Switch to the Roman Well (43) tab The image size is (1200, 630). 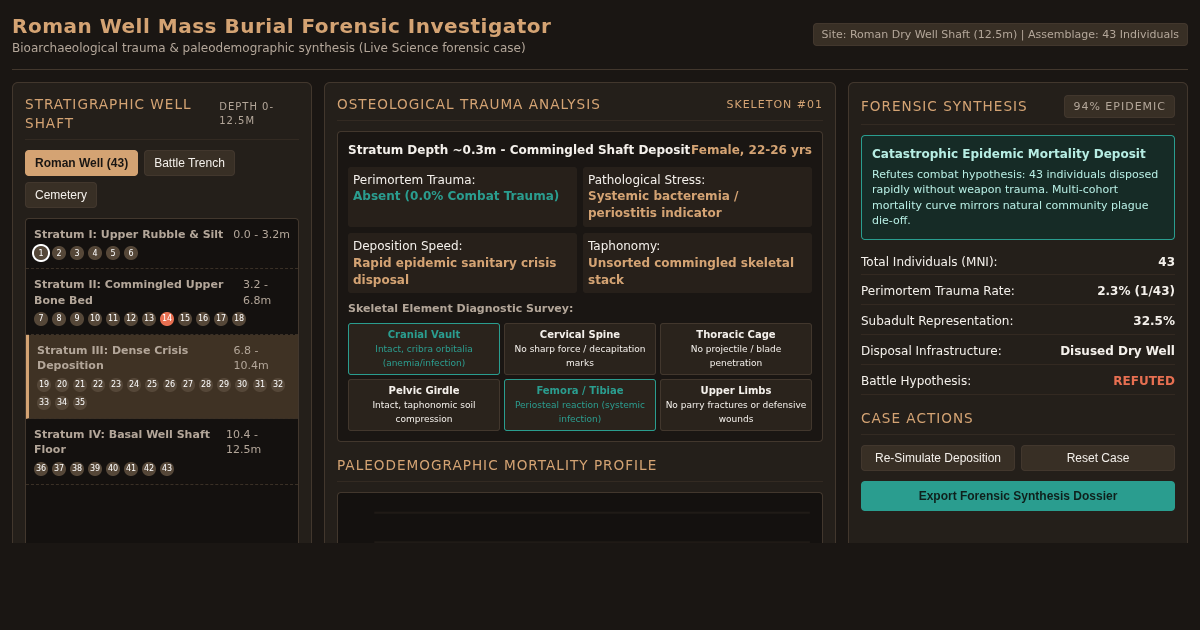tap(81, 163)
